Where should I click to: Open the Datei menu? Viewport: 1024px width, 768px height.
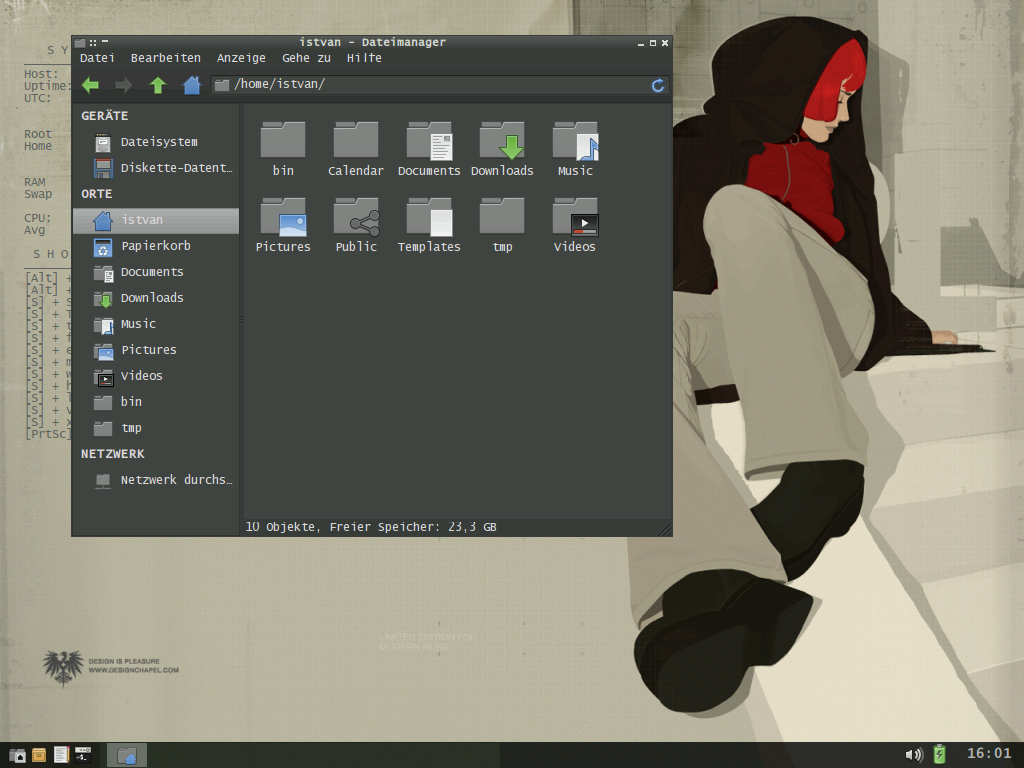click(97, 58)
